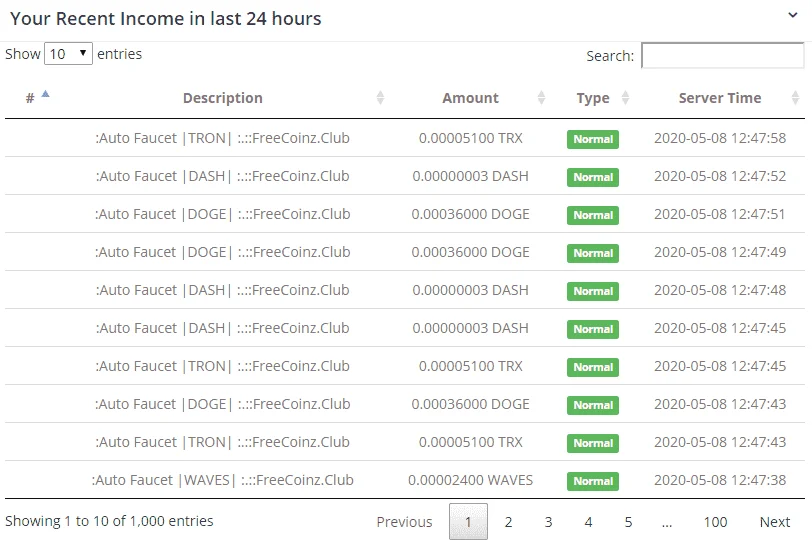Select Auto Faucet WAVES description
Image resolution: width=812 pixels, height=549 pixels.
(223, 480)
